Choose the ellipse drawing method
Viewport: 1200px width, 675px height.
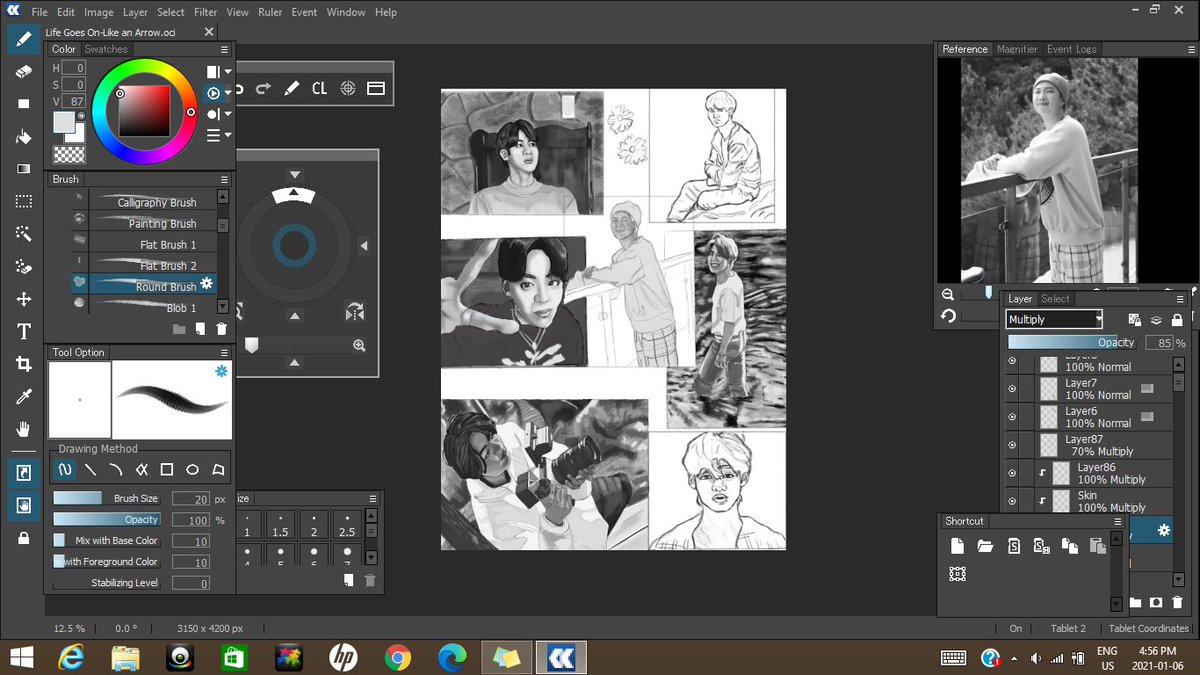[192, 469]
